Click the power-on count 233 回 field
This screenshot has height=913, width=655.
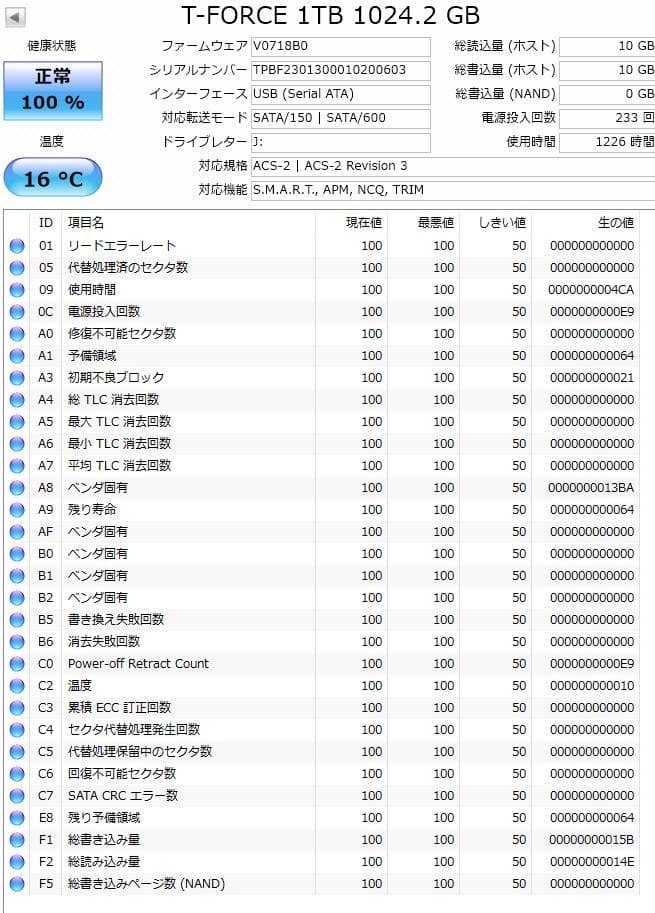point(607,118)
